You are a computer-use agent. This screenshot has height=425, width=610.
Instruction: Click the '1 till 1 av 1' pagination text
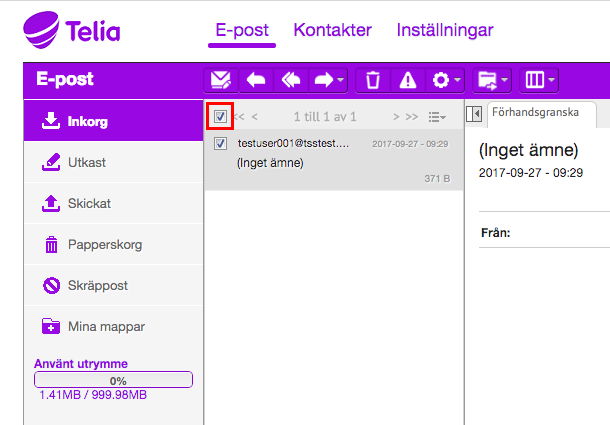point(325,117)
